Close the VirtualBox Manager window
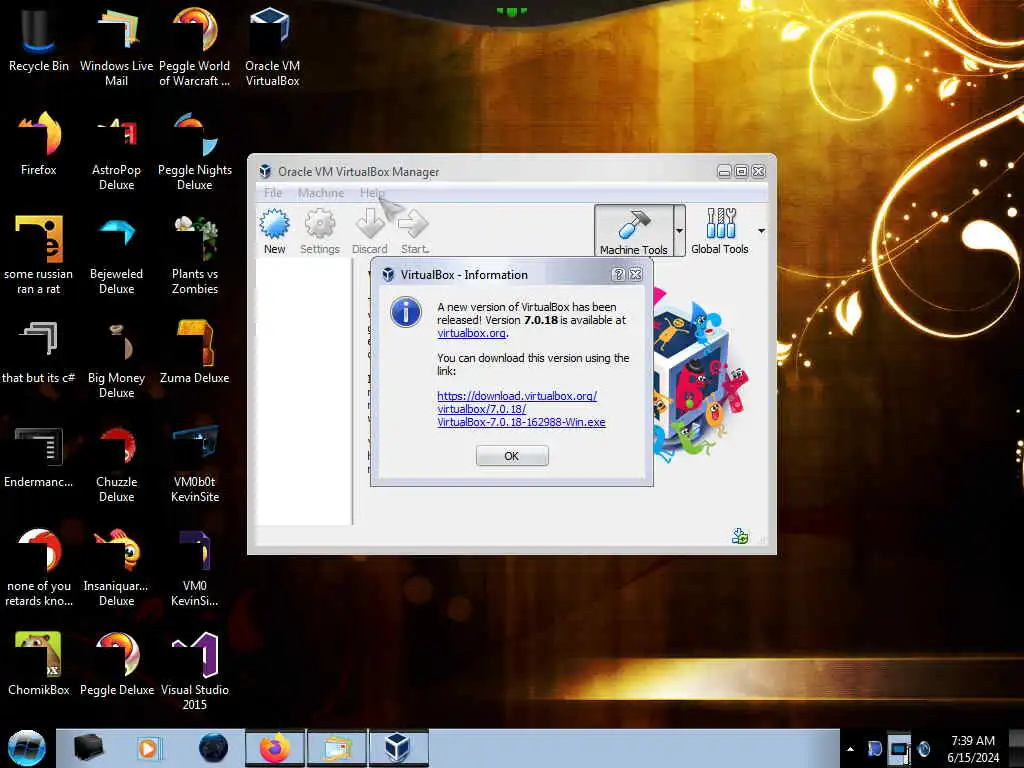 [758, 171]
